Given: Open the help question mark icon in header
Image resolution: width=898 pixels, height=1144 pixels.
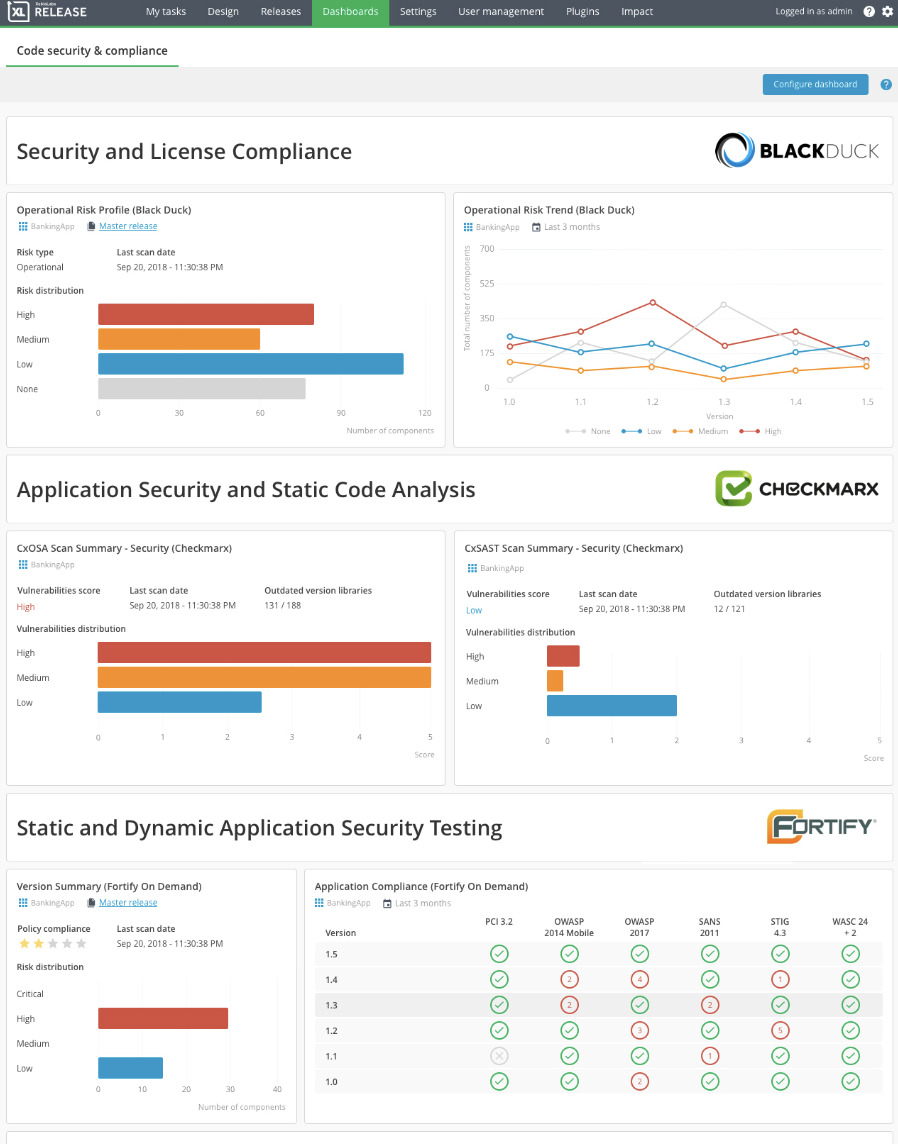Looking at the screenshot, I should [x=869, y=12].
